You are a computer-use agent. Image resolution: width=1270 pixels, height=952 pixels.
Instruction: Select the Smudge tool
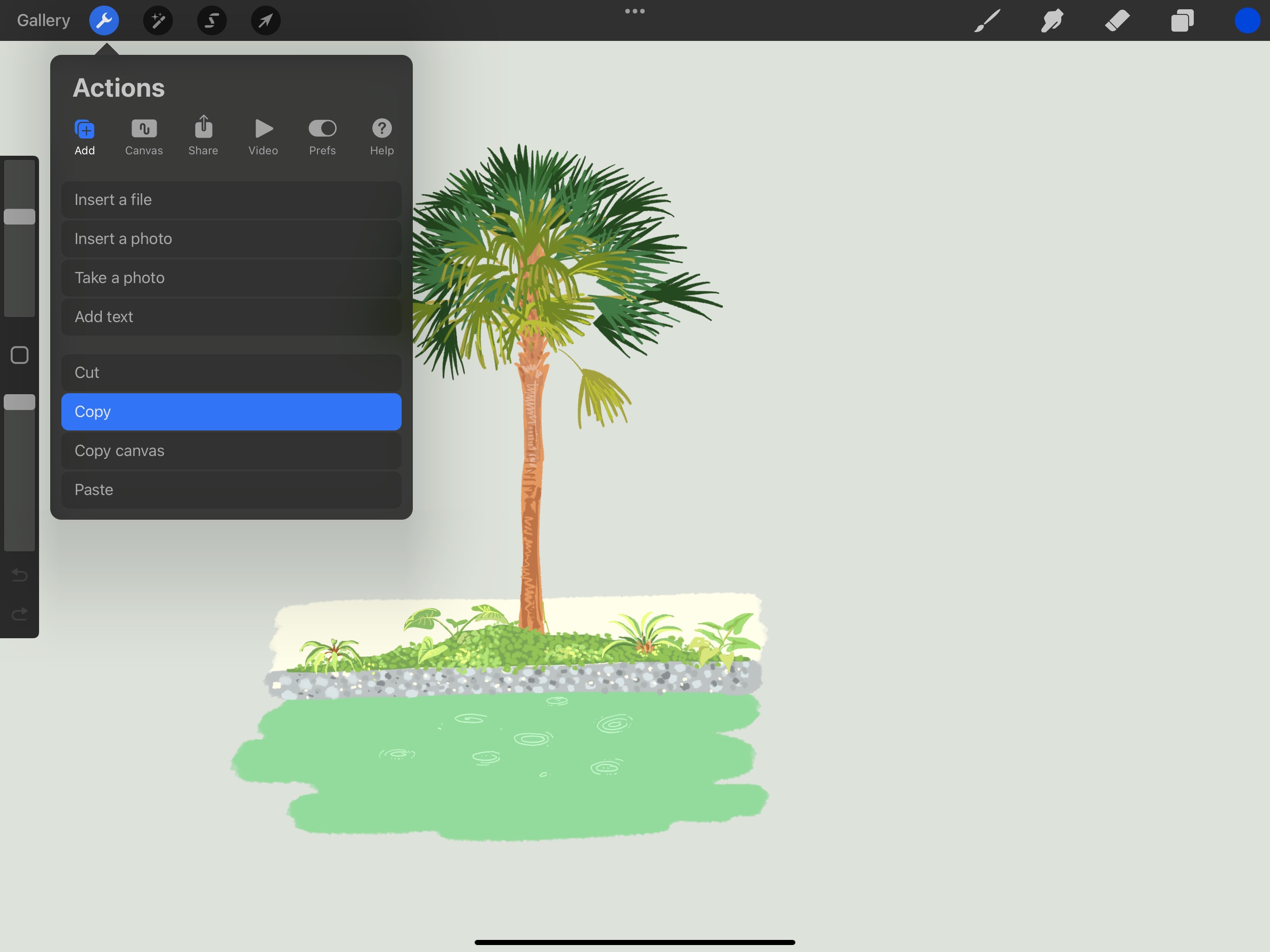point(1052,20)
